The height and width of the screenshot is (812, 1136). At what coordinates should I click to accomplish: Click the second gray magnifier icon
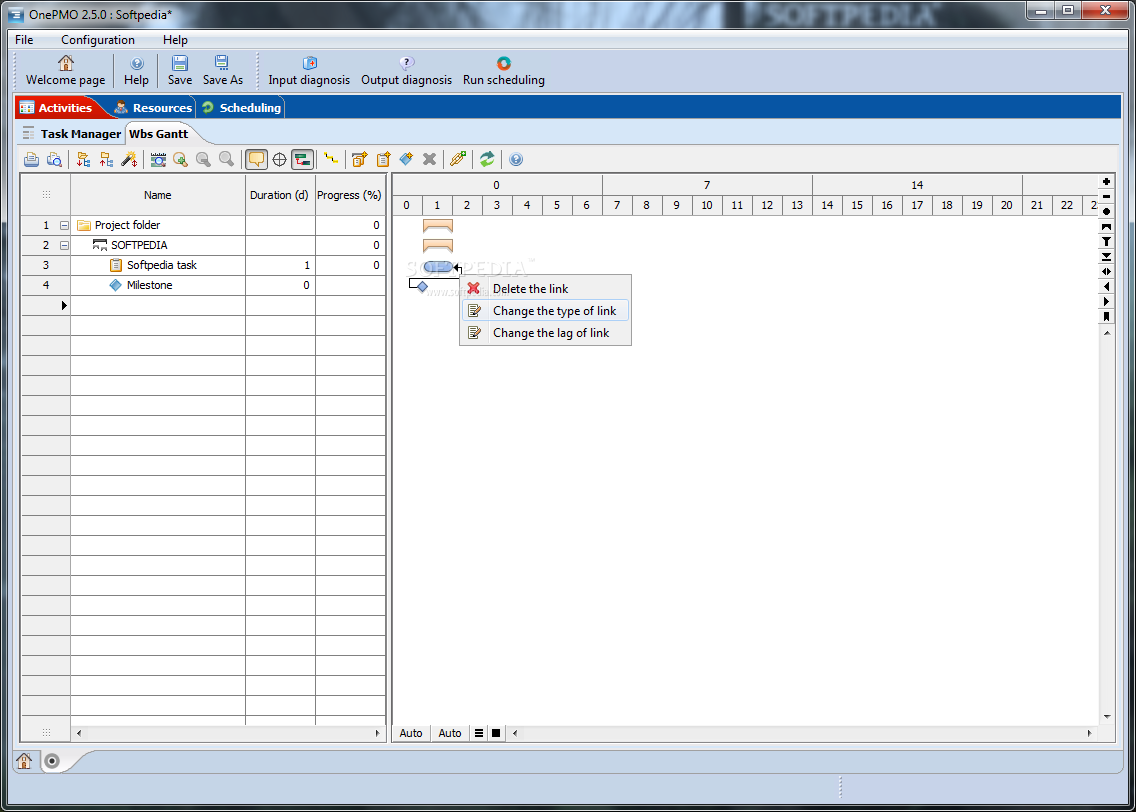(227, 159)
